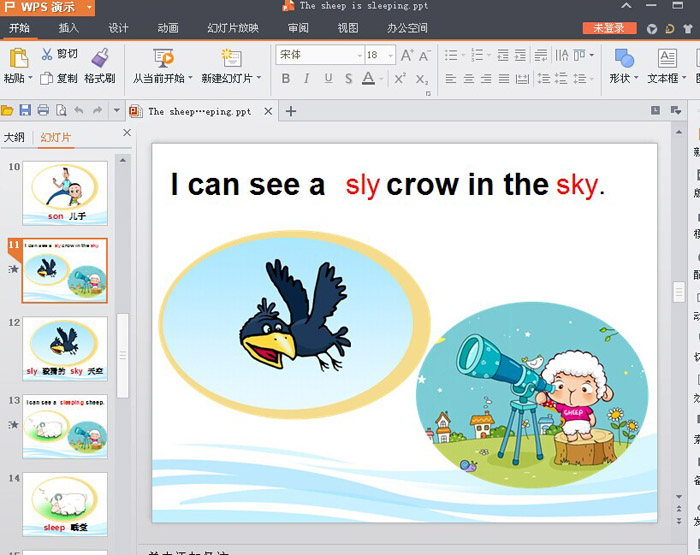This screenshot has height=555, width=700.
Task: Open the 视图 (View) ribbon tab
Action: [x=348, y=28]
